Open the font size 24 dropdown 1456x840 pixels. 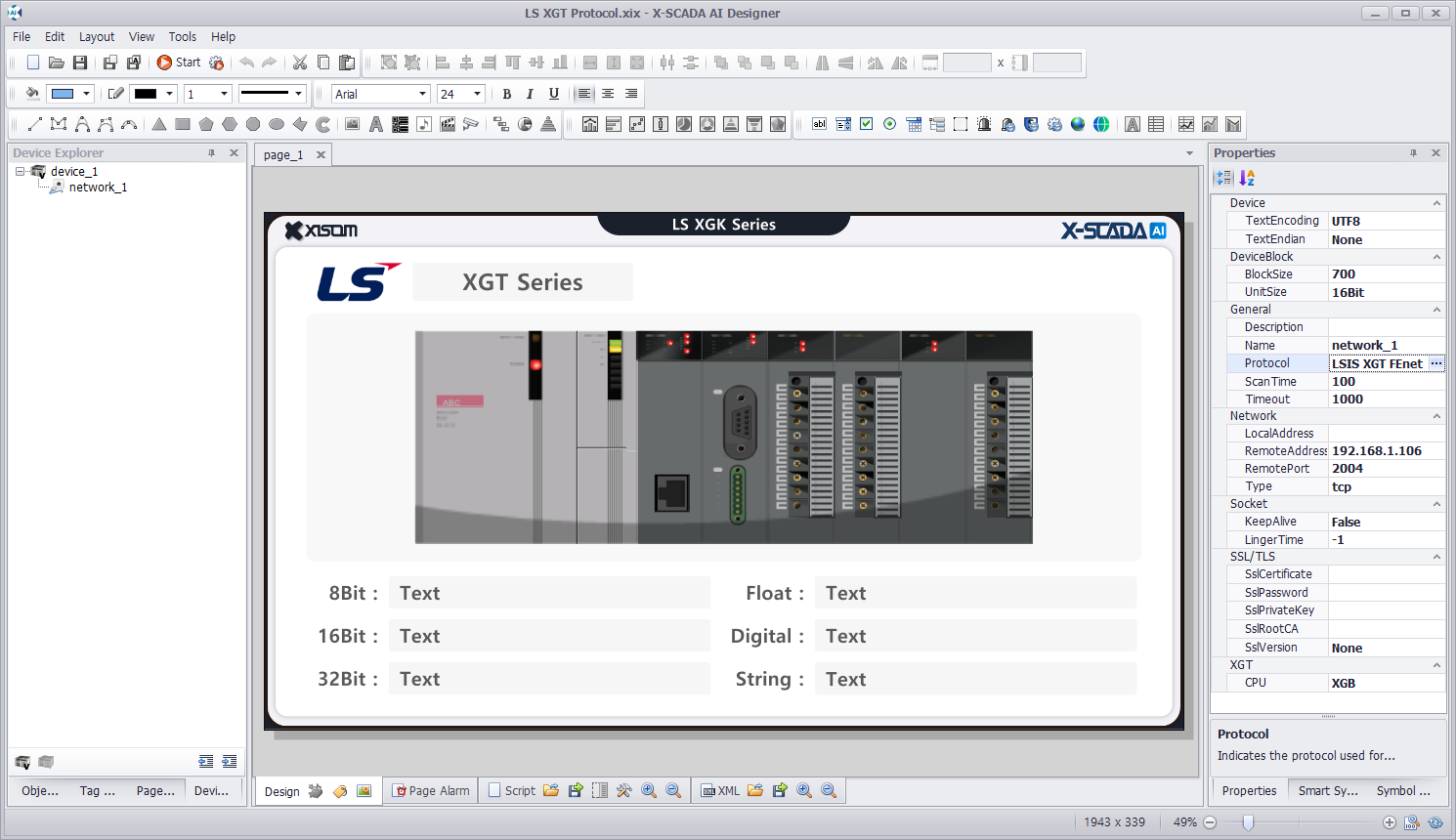tap(477, 94)
